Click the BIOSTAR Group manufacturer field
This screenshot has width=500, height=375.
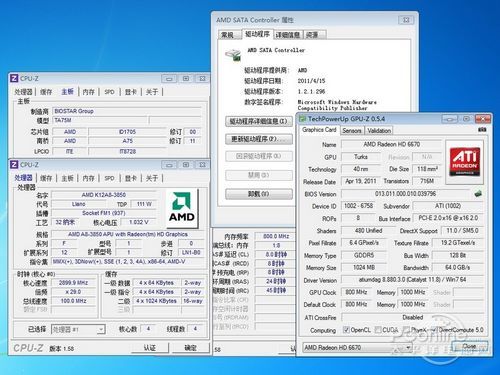point(127,111)
